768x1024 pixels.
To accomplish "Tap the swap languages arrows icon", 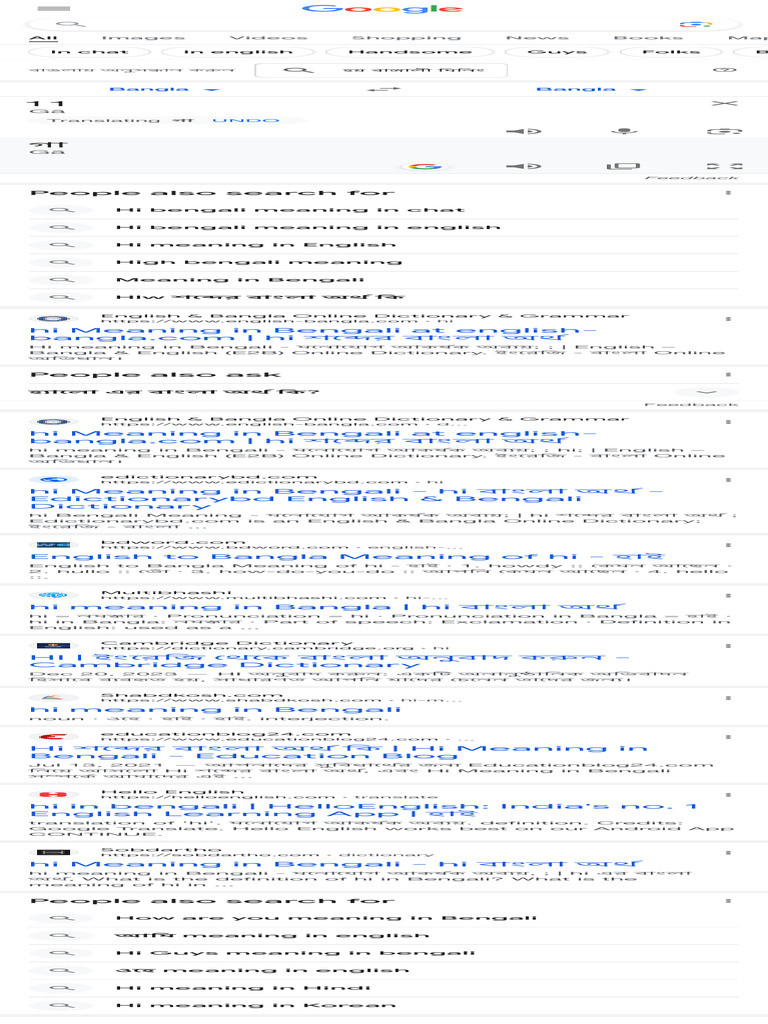I will 383,89.
